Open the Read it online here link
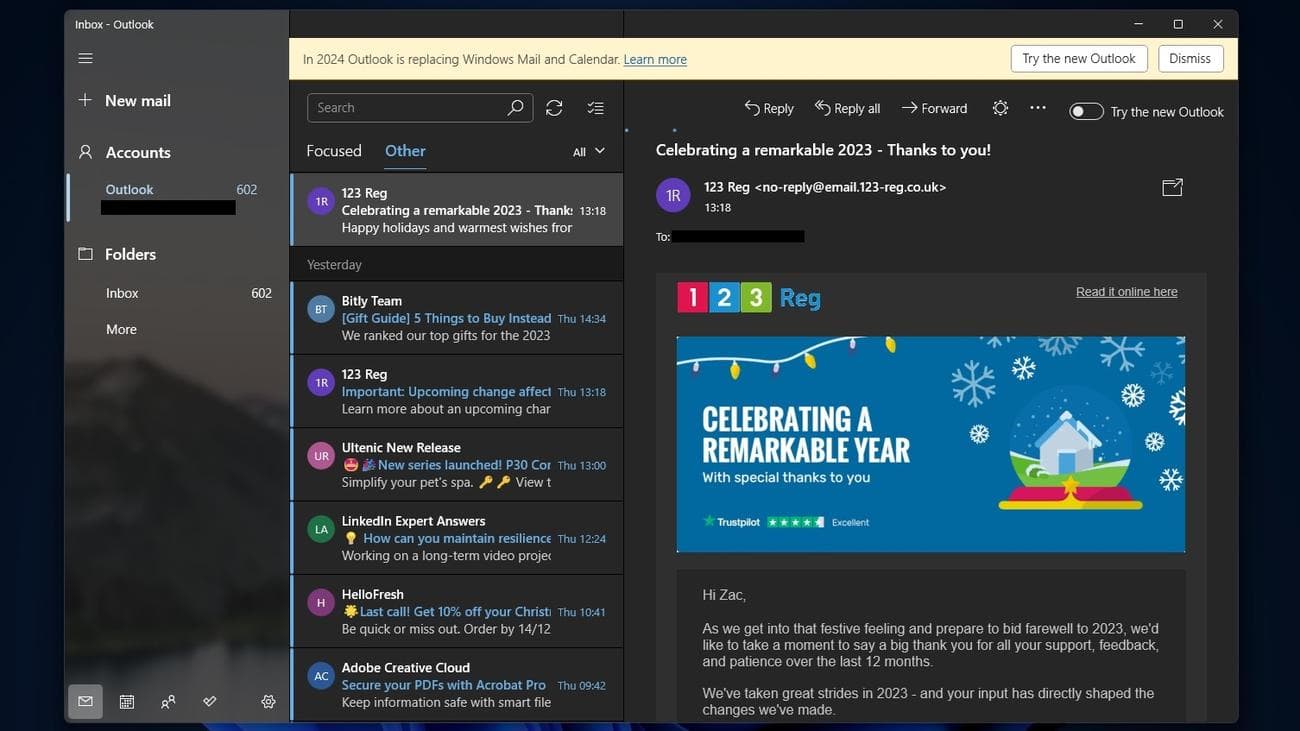This screenshot has width=1300, height=731. (x=1126, y=291)
